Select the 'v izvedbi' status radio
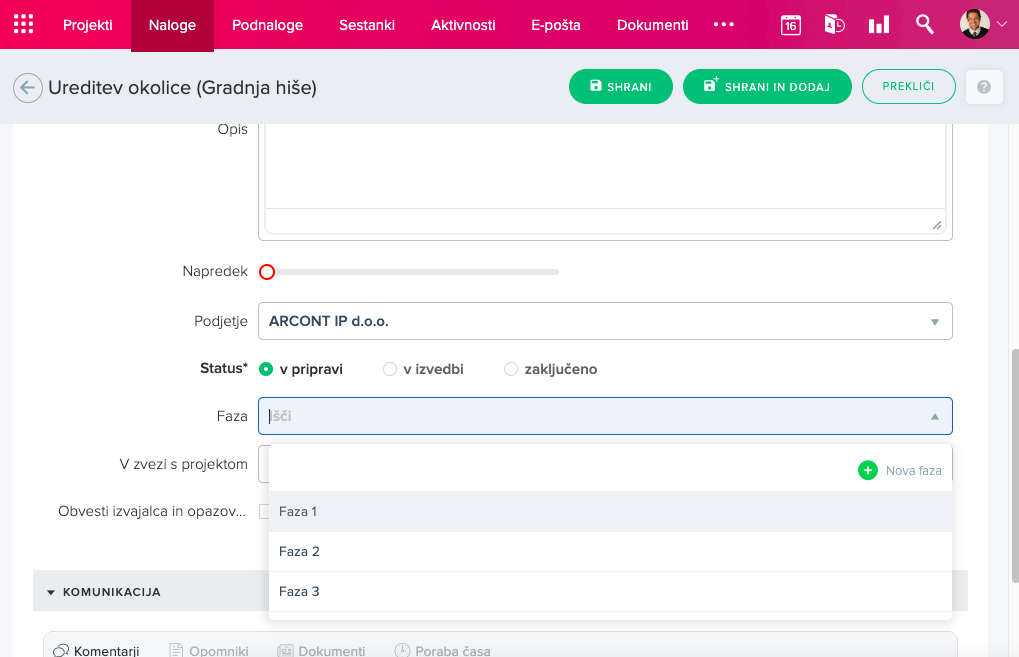Screen dimensions: 1019x657 (390, 369)
